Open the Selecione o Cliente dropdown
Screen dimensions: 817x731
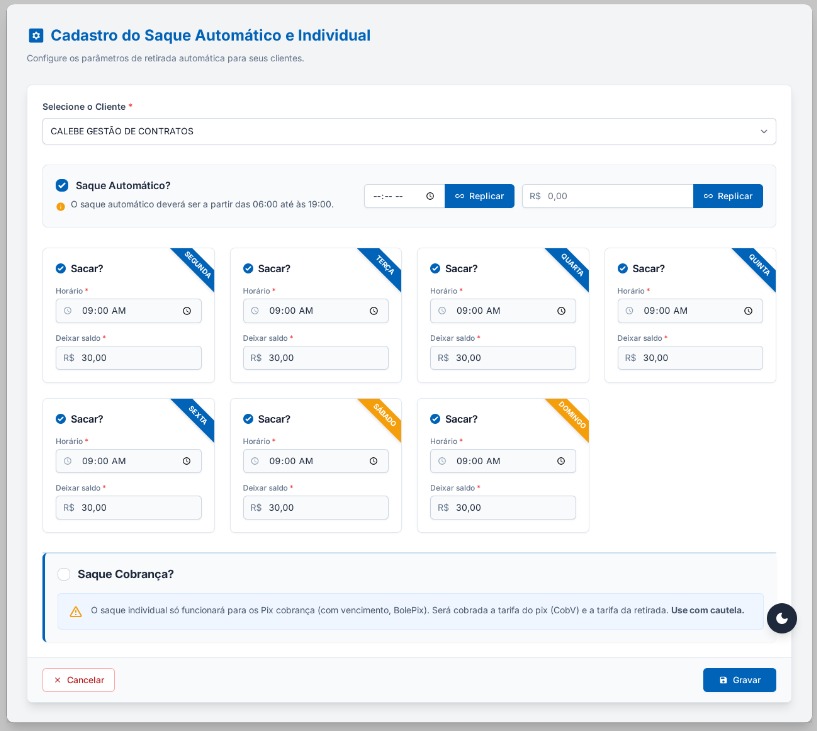coord(400,131)
